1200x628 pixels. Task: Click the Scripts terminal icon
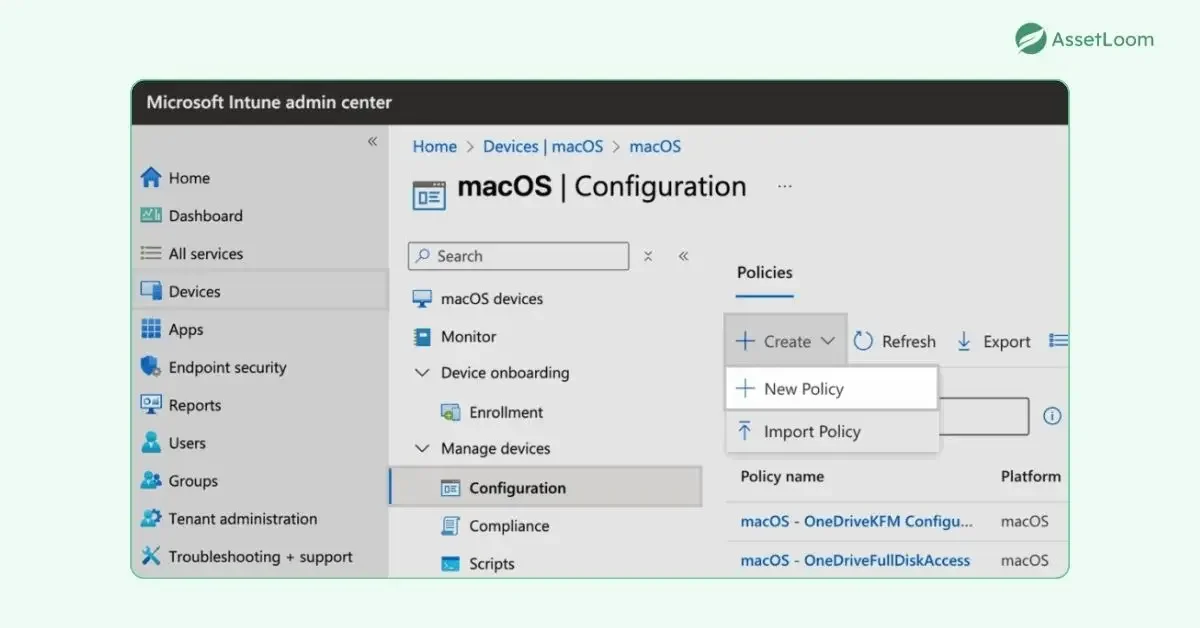pos(450,564)
